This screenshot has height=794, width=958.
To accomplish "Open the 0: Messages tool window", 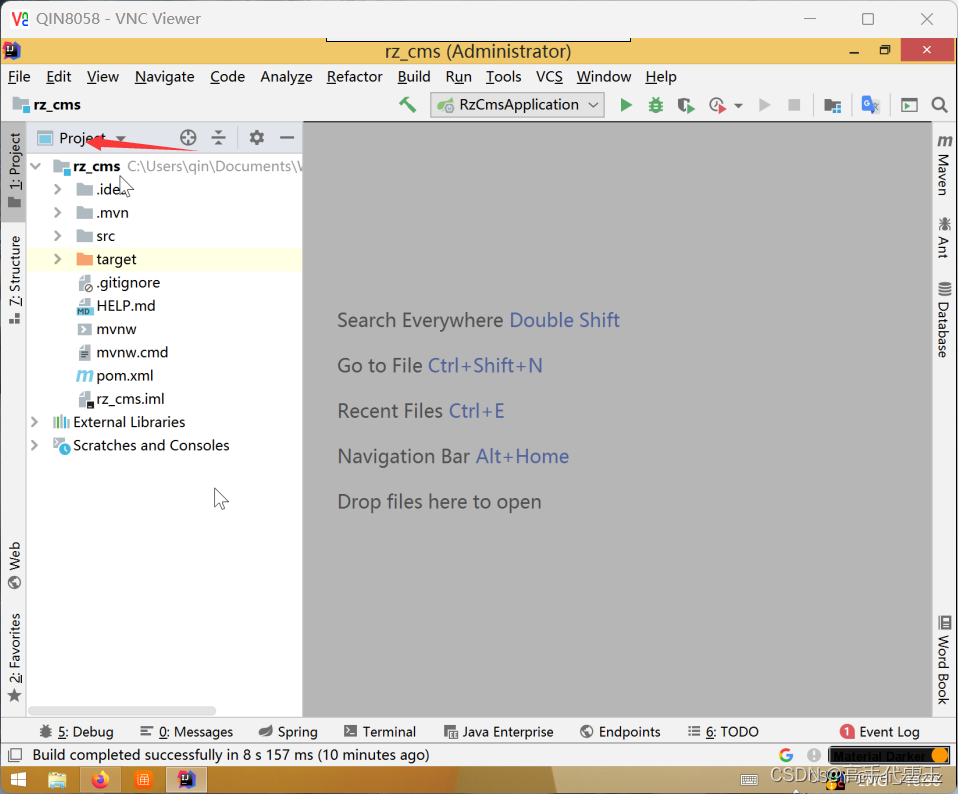I will [x=186, y=732].
